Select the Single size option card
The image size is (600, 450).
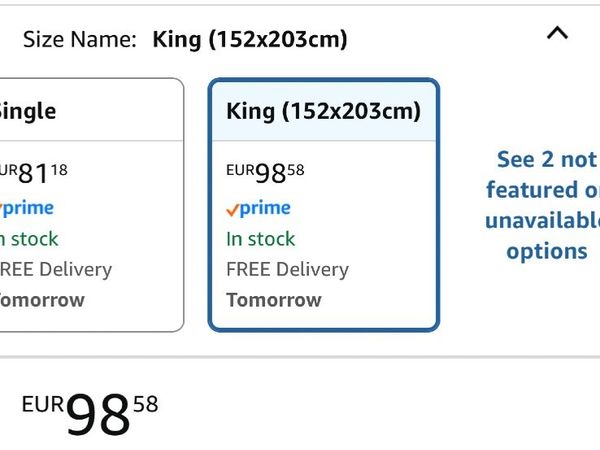click(92, 205)
